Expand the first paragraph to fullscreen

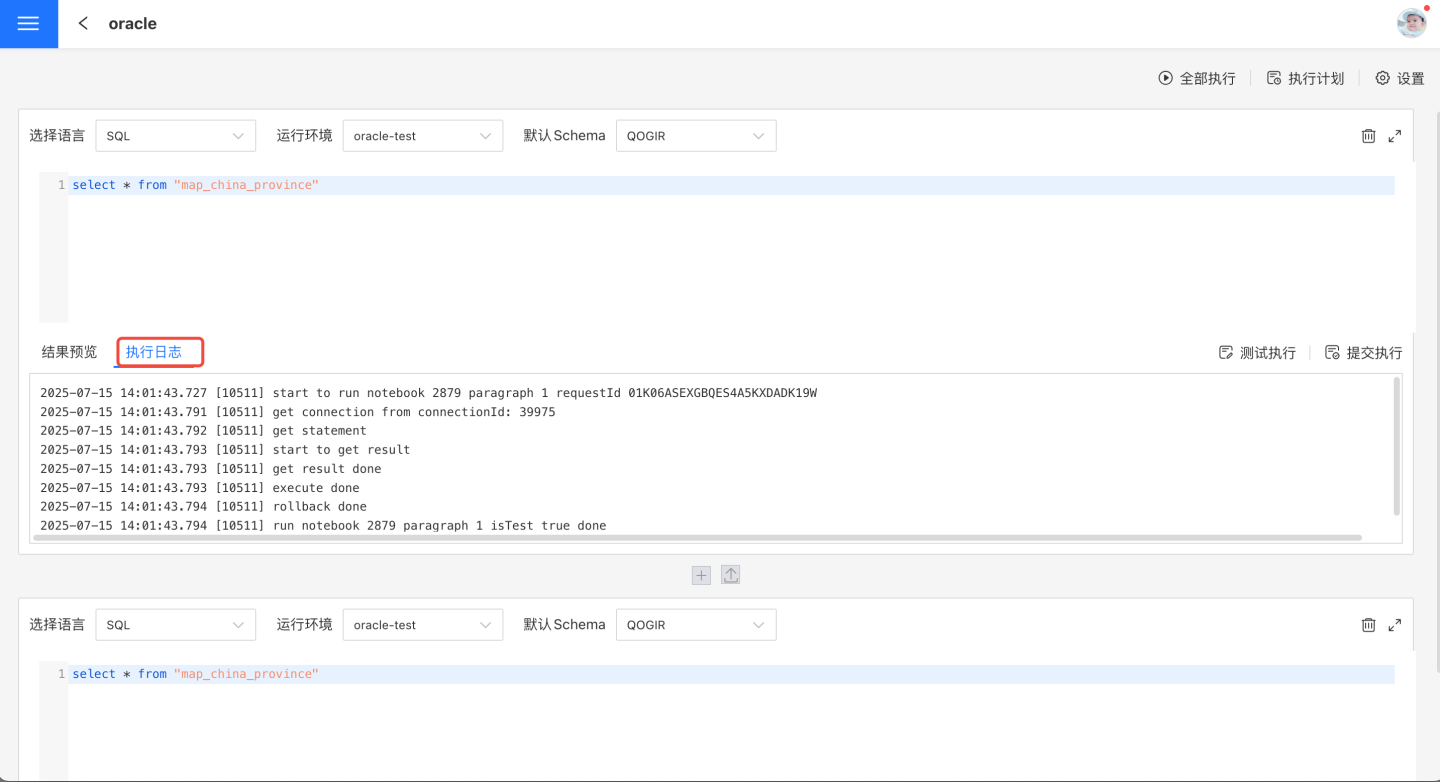1395,136
